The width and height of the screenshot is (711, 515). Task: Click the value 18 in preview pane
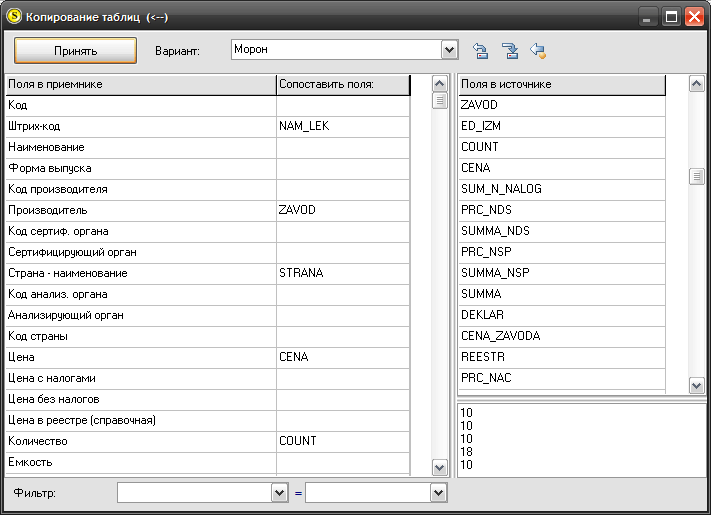click(467, 452)
